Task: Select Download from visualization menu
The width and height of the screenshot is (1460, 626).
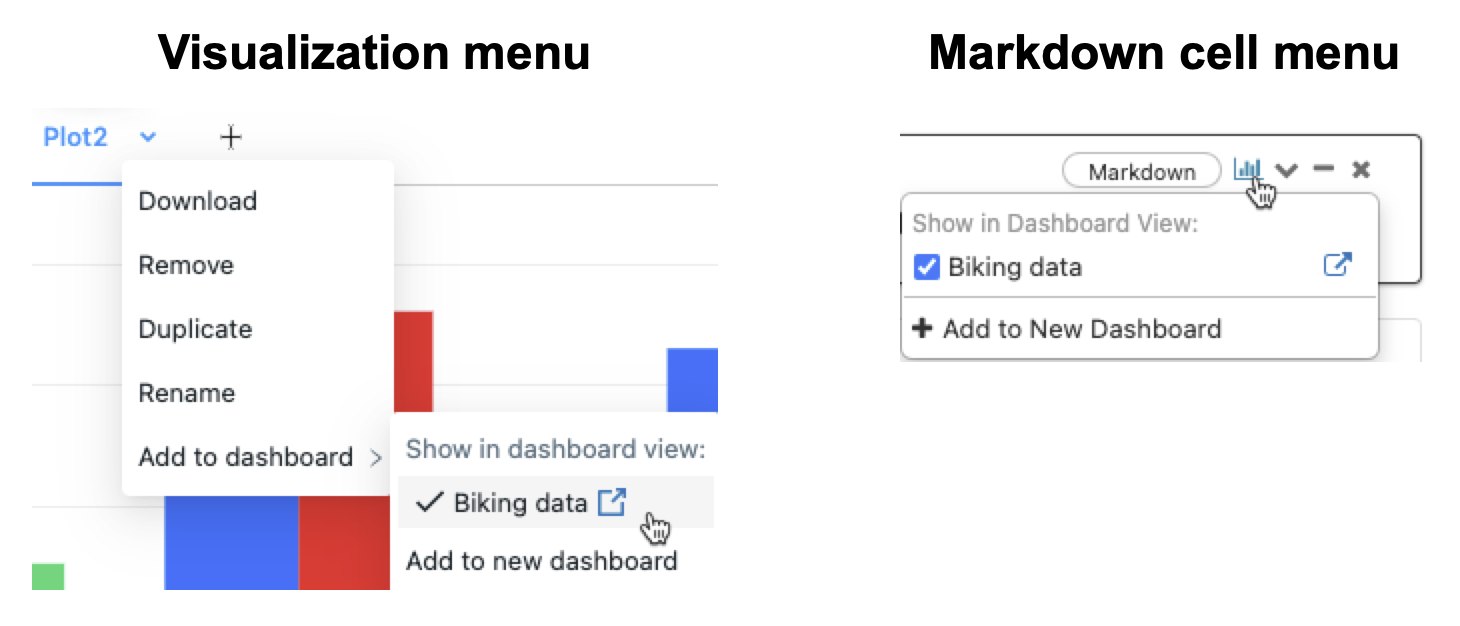Action: pos(198,201)
